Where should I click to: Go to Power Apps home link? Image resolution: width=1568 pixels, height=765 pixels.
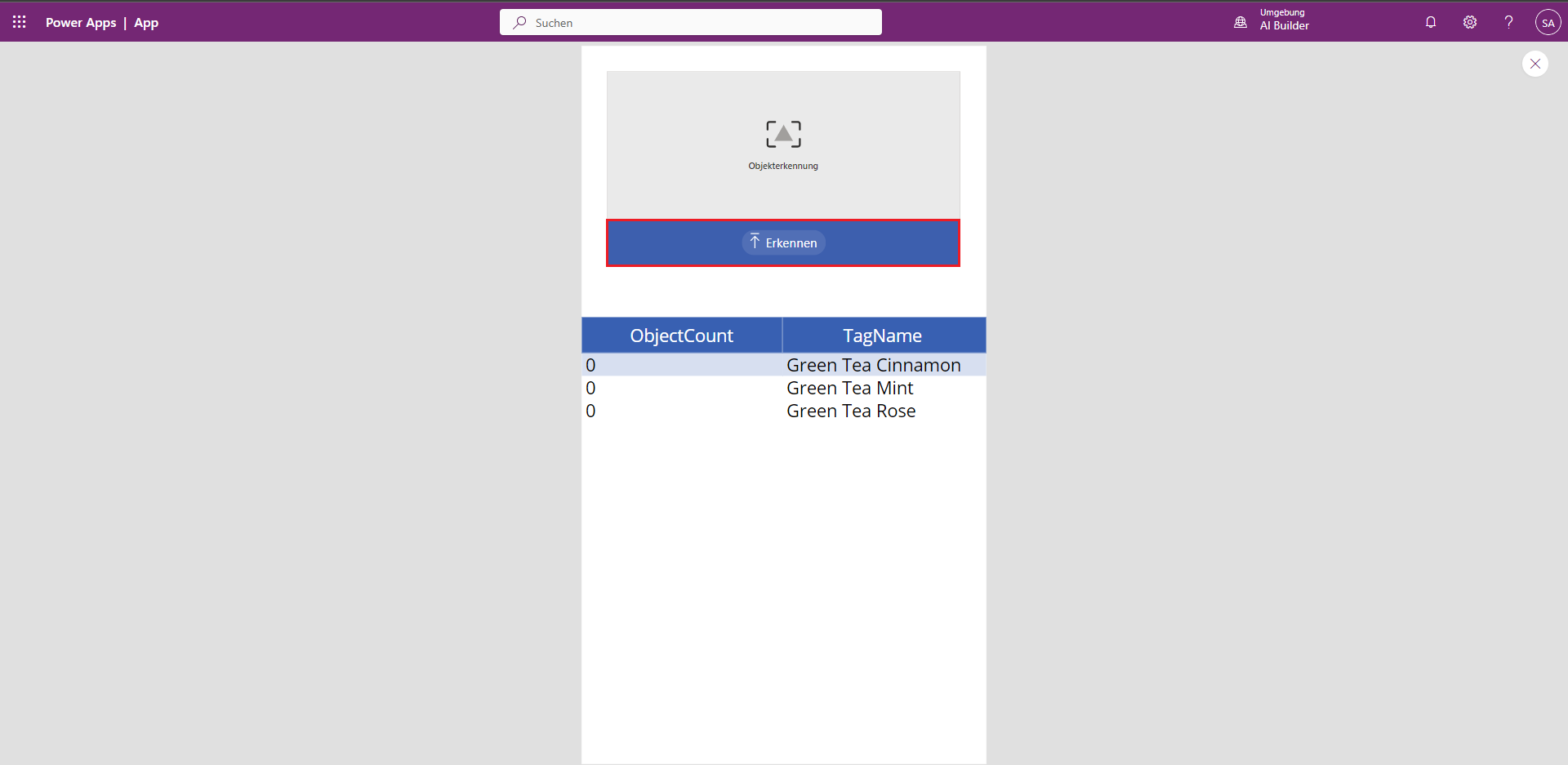(81, 23)
